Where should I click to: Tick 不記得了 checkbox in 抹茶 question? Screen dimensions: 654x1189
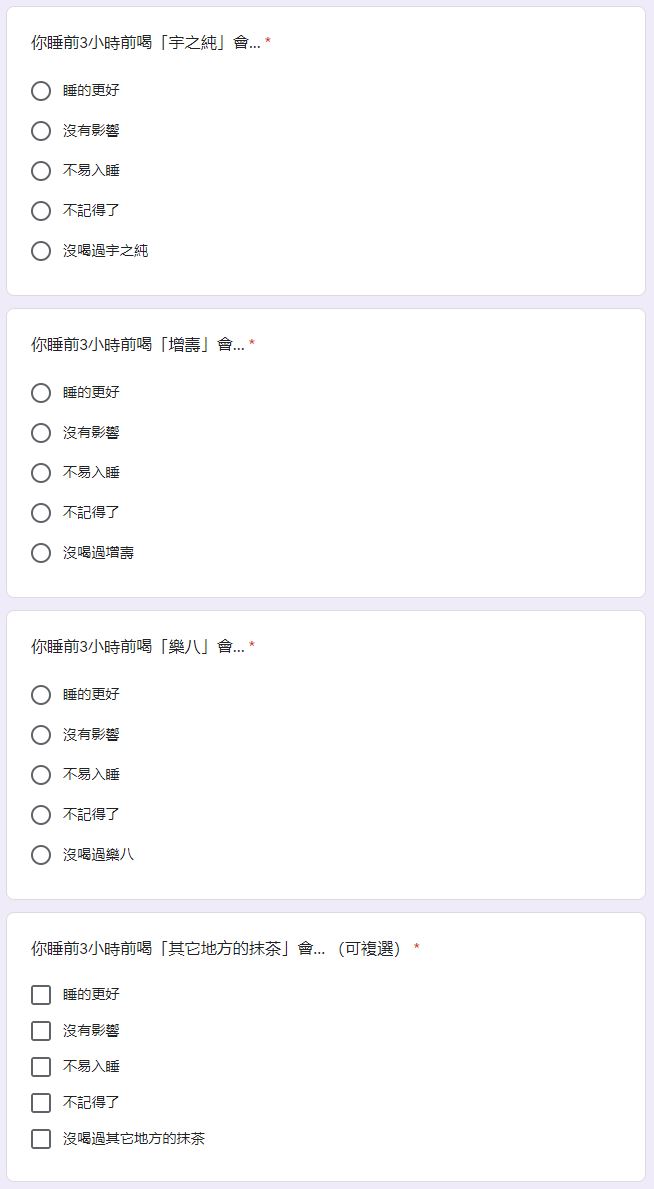41,1103
